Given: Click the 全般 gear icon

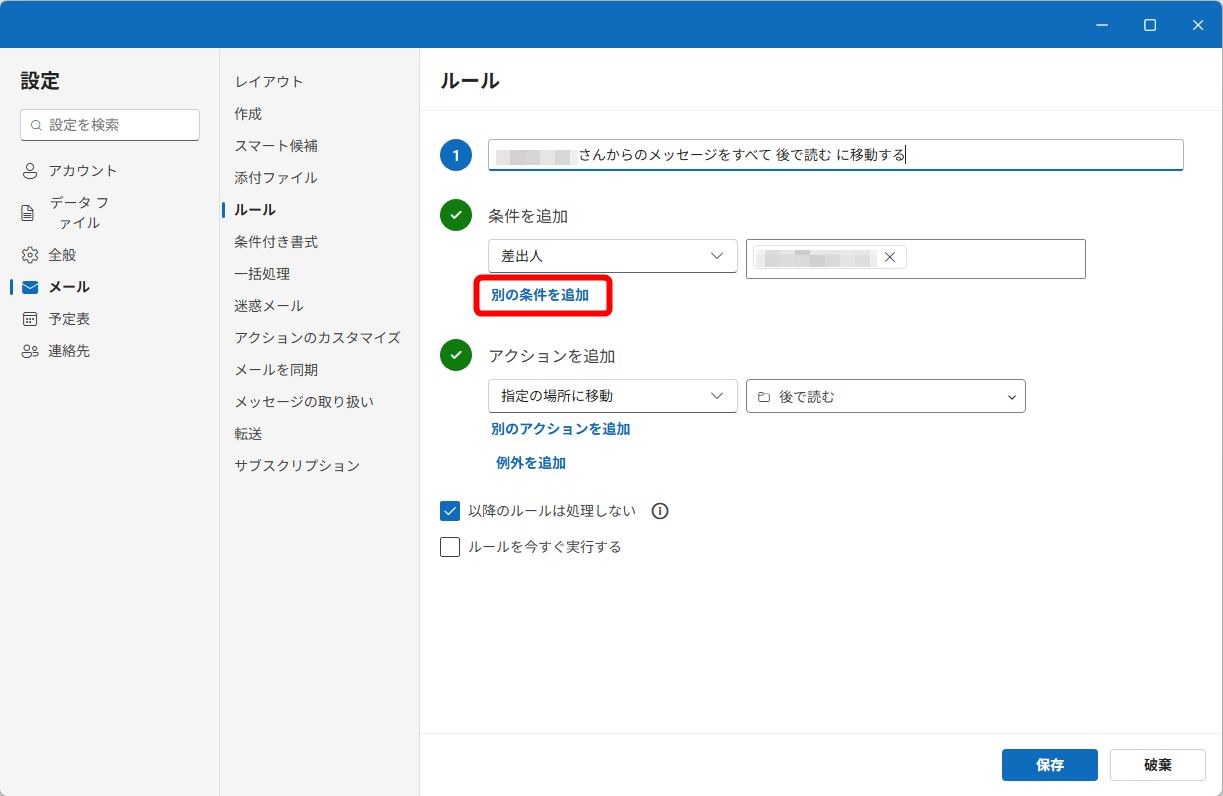Looking at the screenshot, I should [30, 255].
